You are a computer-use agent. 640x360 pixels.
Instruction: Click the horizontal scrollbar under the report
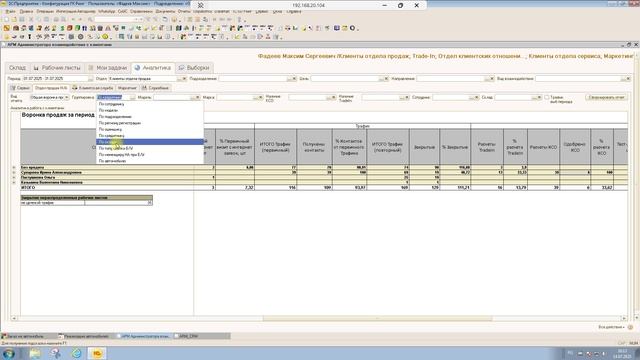pyautogui.click(x=377, y=318)
